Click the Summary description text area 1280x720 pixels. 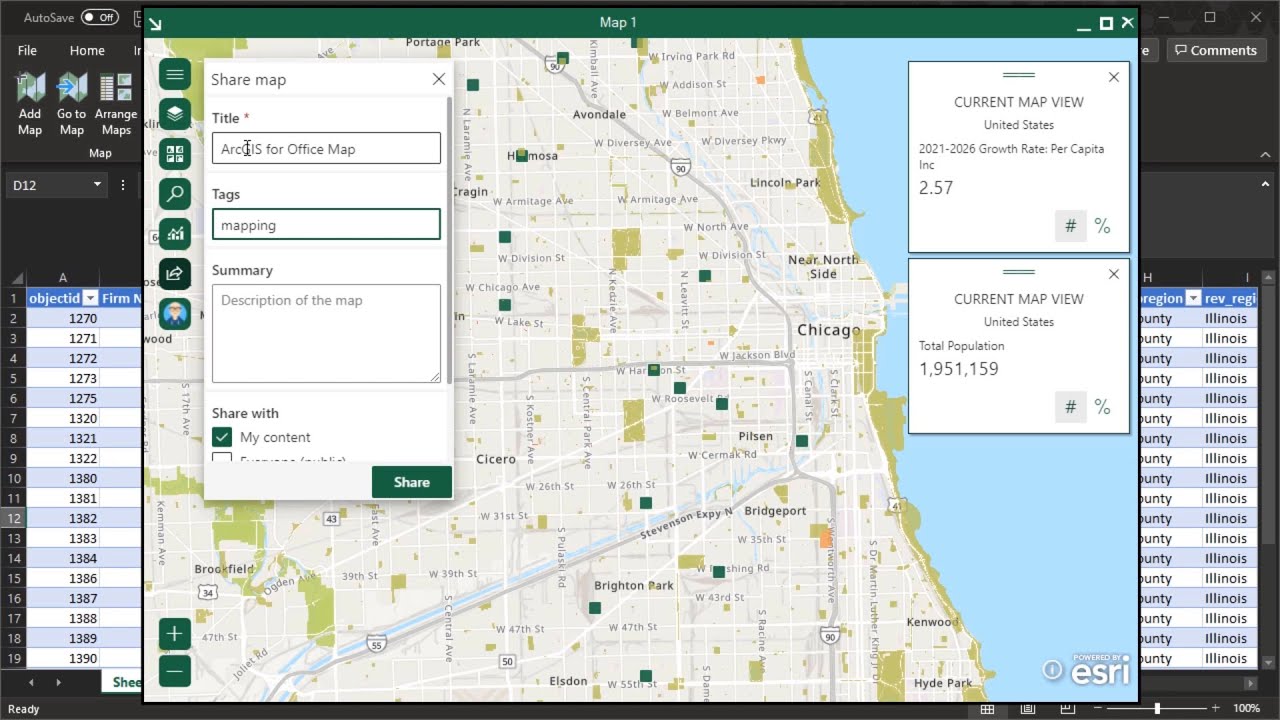click(326, 334)
